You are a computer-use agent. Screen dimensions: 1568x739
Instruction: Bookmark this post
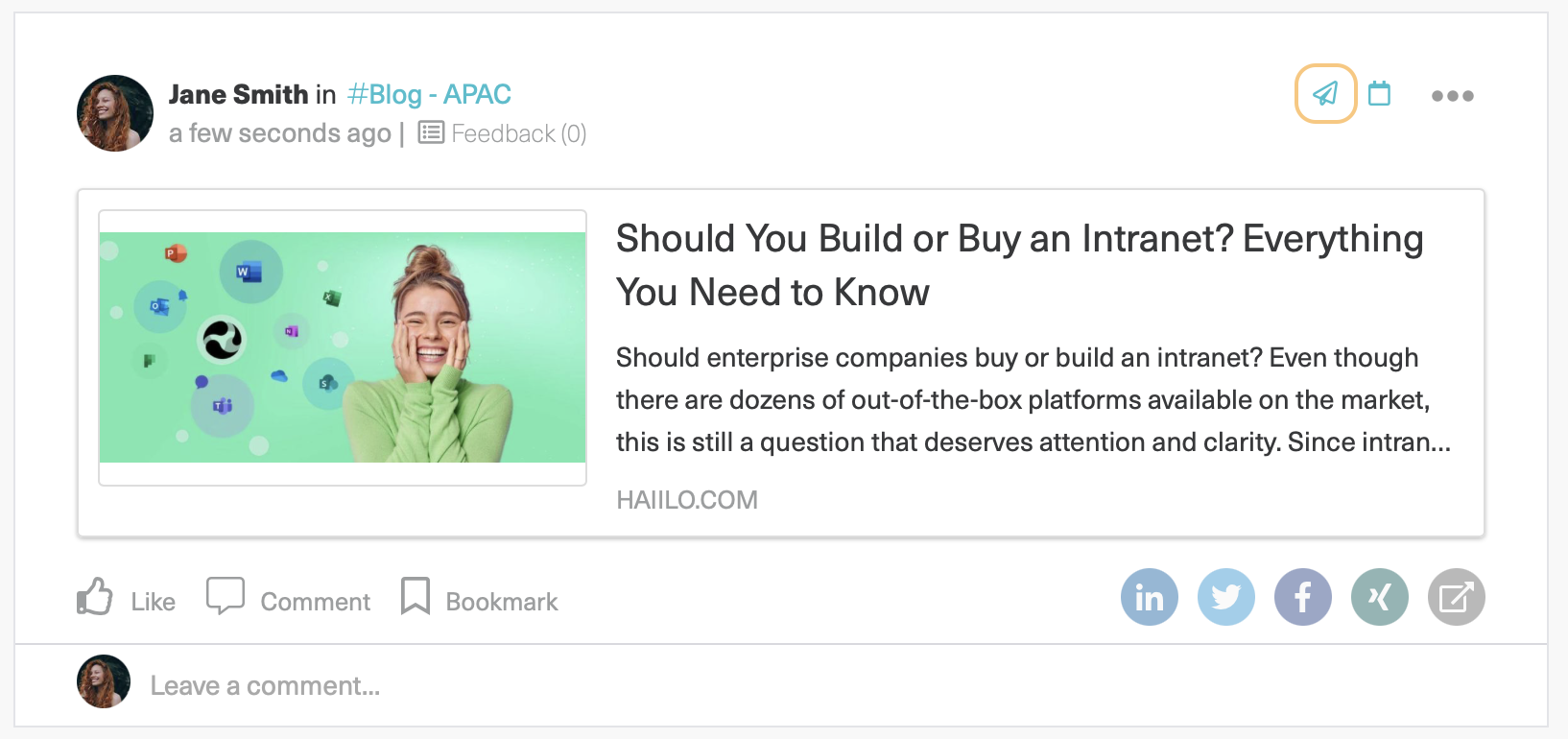click(479, 598)
